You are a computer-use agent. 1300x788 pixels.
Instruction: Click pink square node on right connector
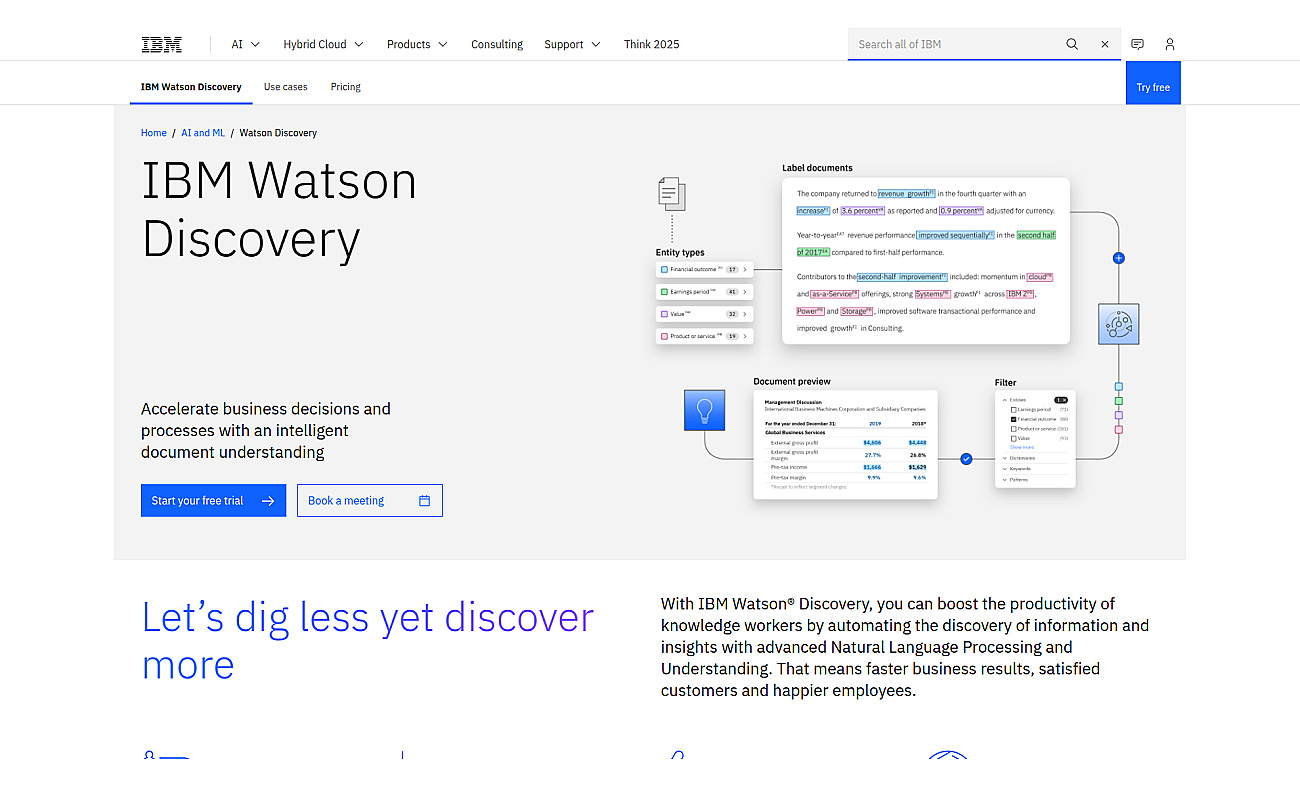(x=1119, y=430)
